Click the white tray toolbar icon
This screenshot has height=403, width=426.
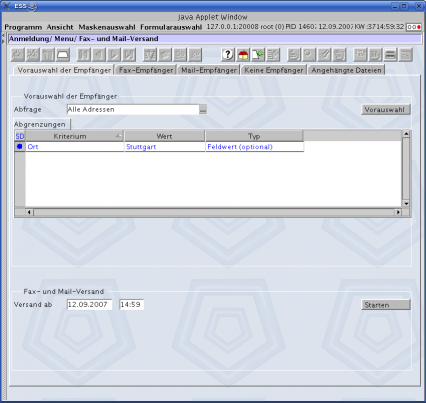(63, 54)
